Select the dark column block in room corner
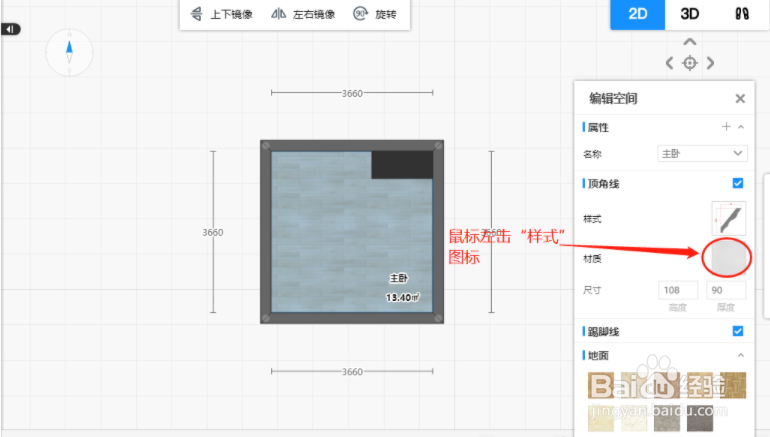 [402, 165]
